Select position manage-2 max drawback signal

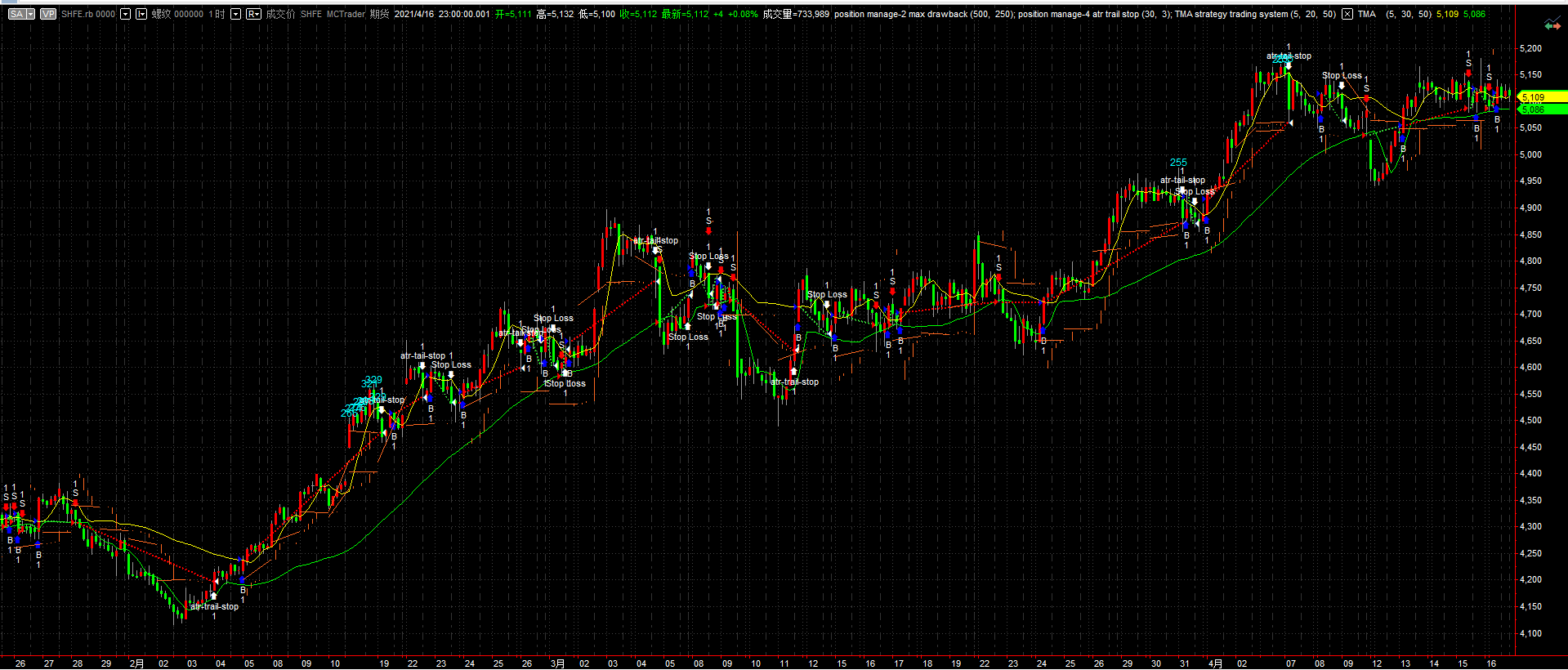click(x=924, y=14)
